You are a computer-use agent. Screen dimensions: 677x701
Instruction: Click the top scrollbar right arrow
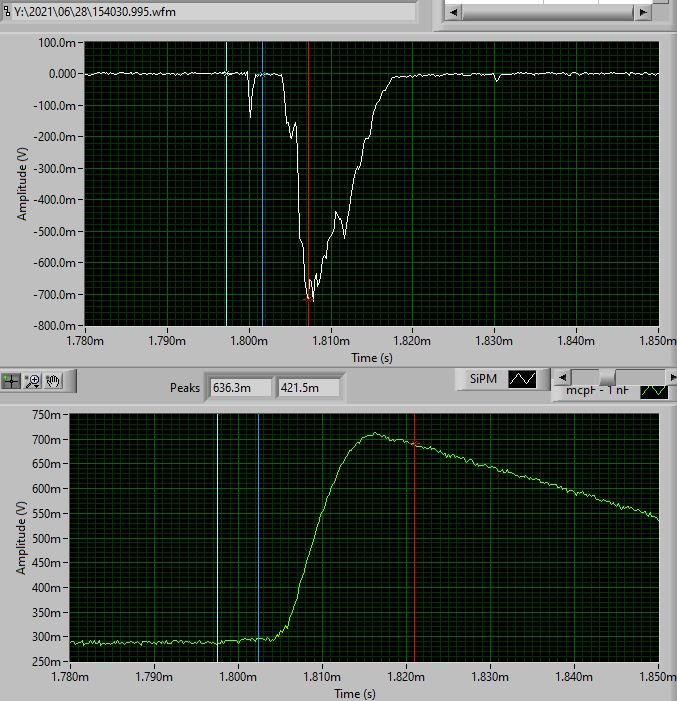click(643, 13)
